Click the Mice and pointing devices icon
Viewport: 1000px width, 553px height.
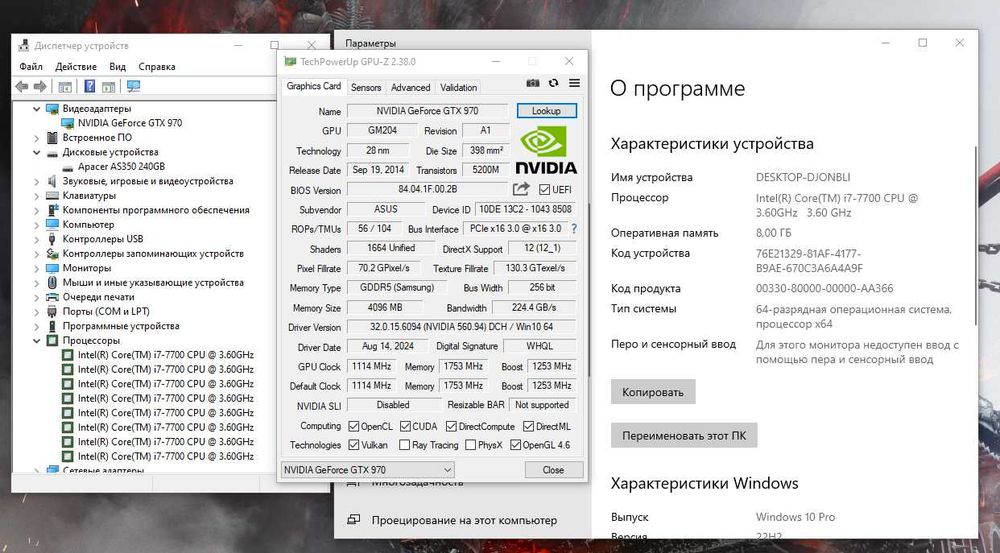(52, 283)
